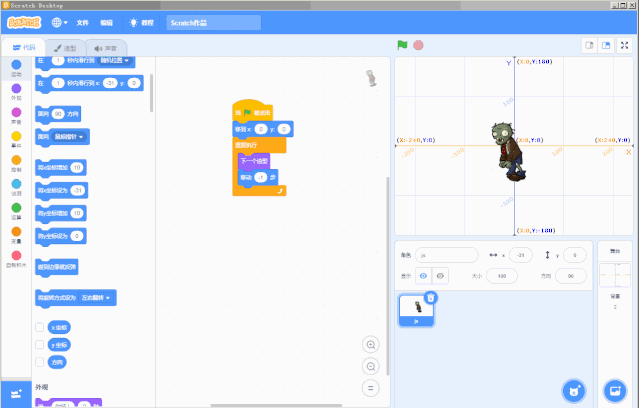The width and height of the screenshot is (639, 408).
Task: Click the glide to x -31 y 0 block
Action: pyautogui.click(x=89, y=83)
